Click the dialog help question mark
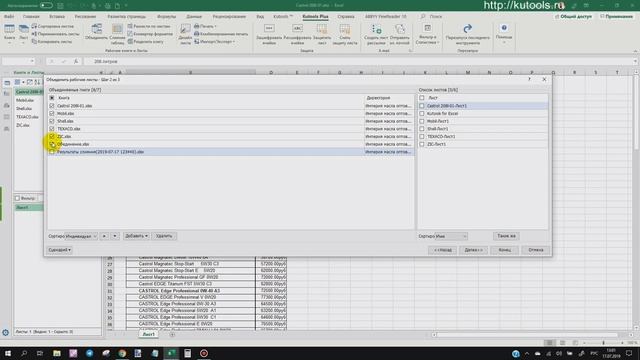 (529, 79)
